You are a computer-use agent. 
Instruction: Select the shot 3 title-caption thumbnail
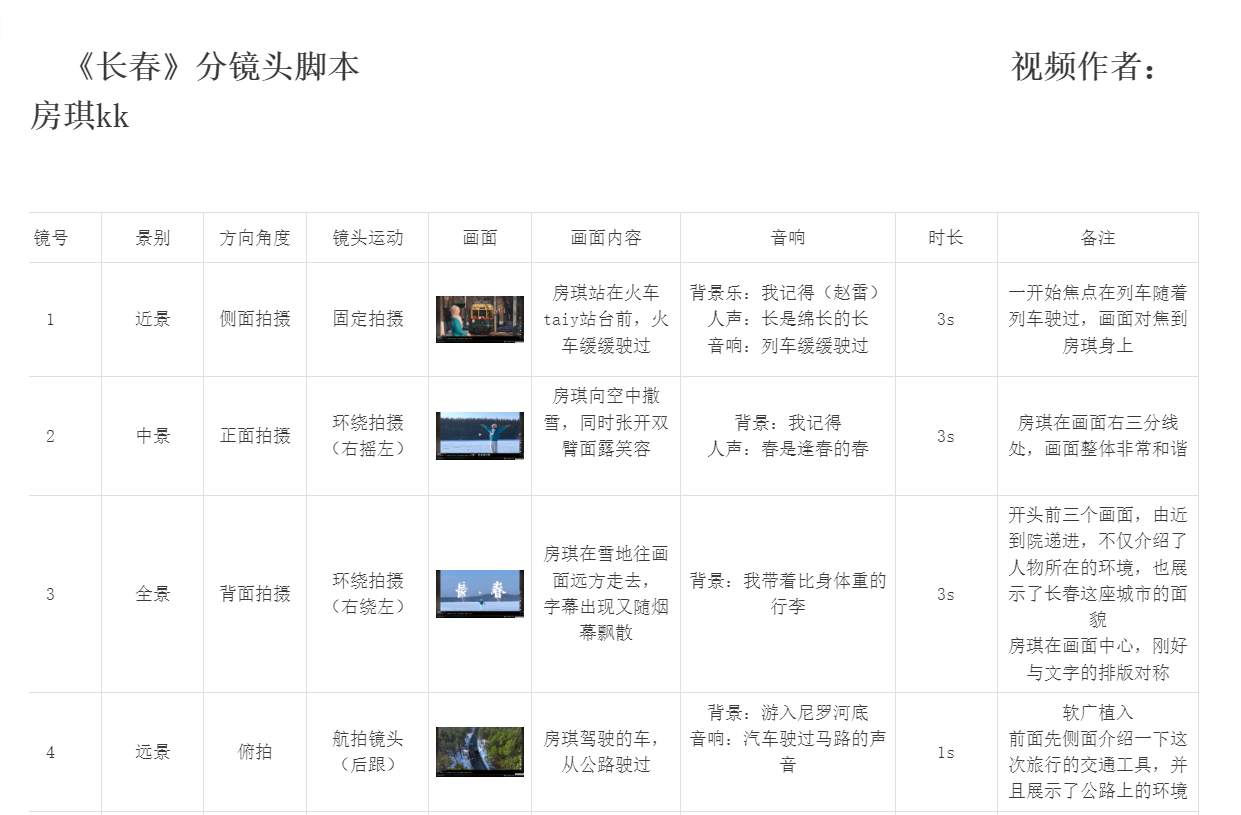(x=480, y=594)
